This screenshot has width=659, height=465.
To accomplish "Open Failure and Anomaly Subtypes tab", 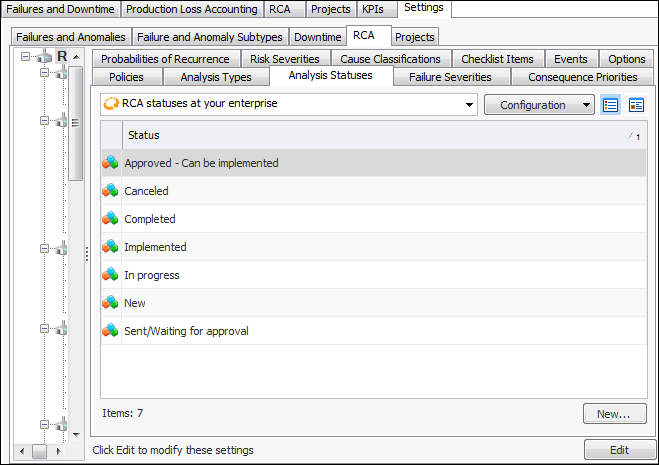I will [210, 37].
